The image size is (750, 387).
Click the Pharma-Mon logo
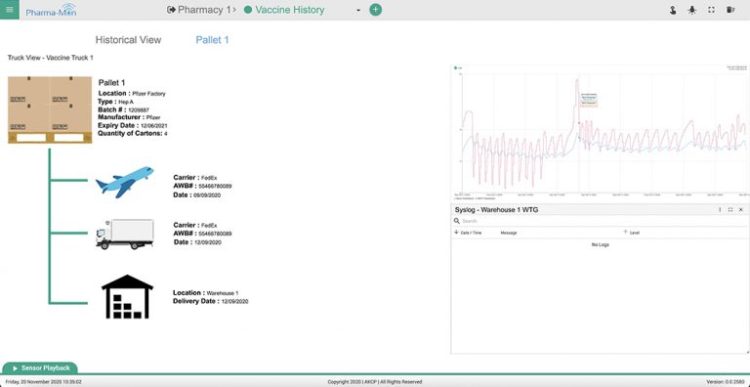tap(51, 10)
